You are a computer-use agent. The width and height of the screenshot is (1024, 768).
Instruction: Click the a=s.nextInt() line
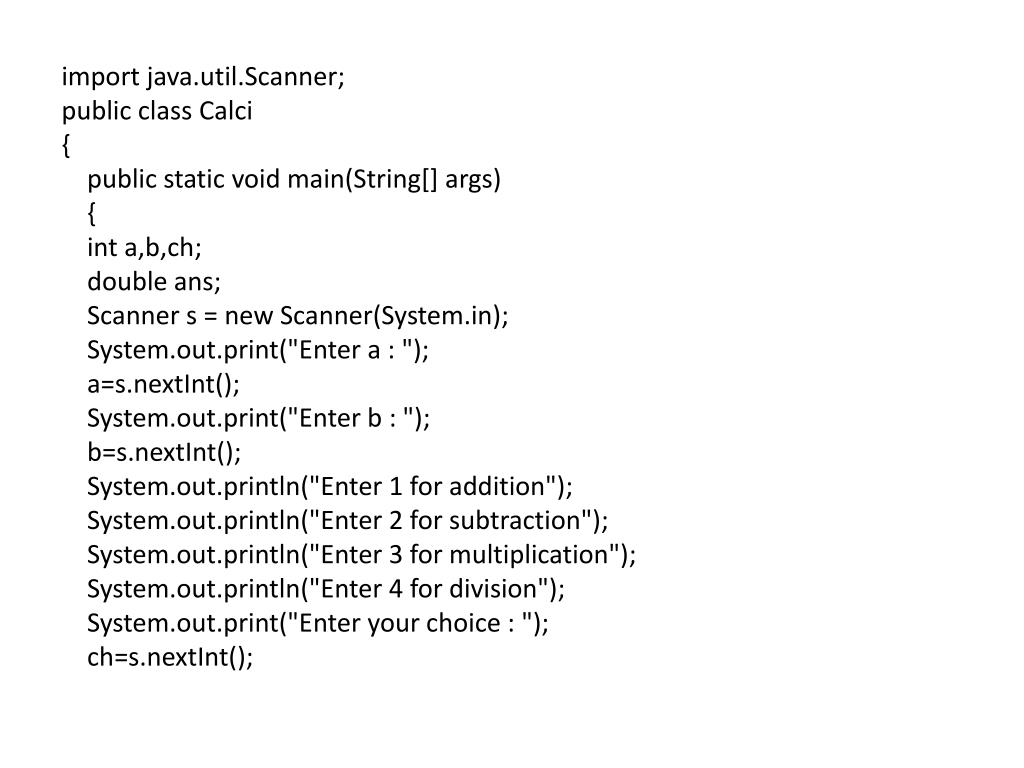click(x=164, y=384)
